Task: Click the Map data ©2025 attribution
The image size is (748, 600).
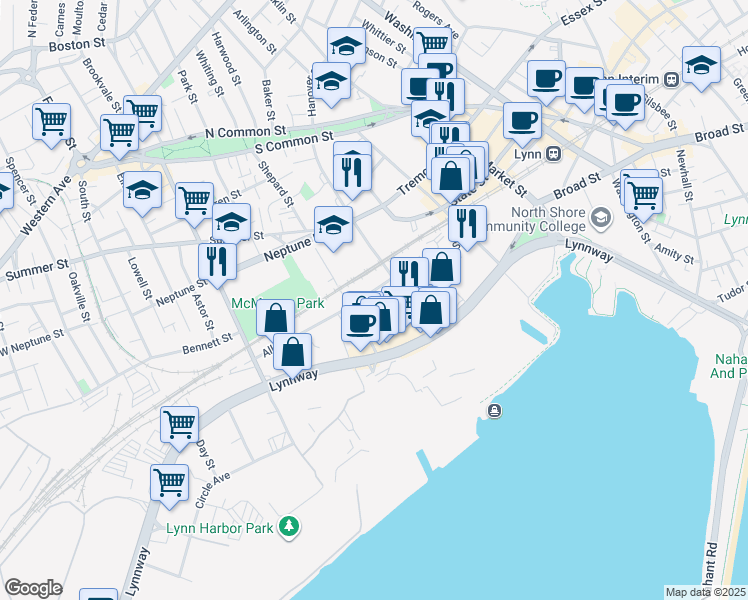Action: [x=706, y=592]
